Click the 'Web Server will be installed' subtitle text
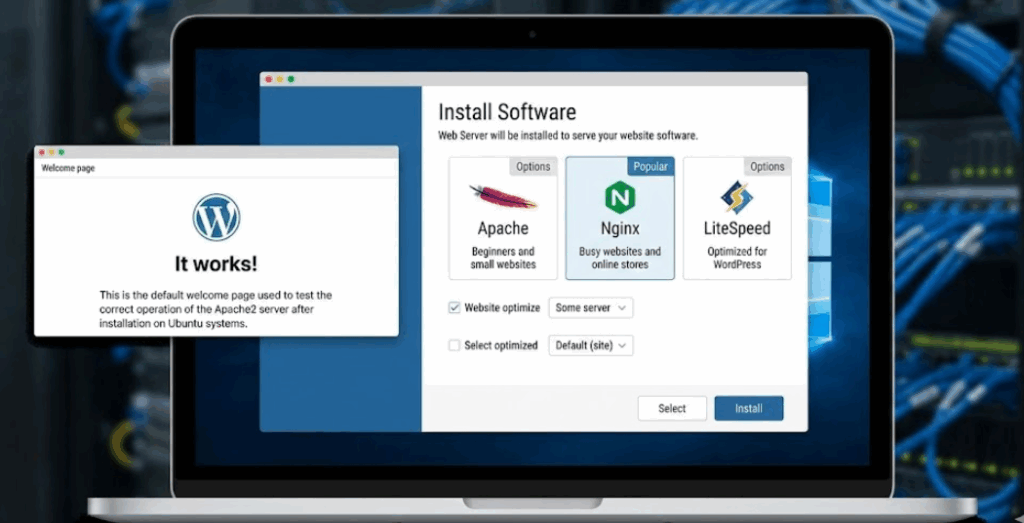1024x523 pixels. tap(568, 136)
